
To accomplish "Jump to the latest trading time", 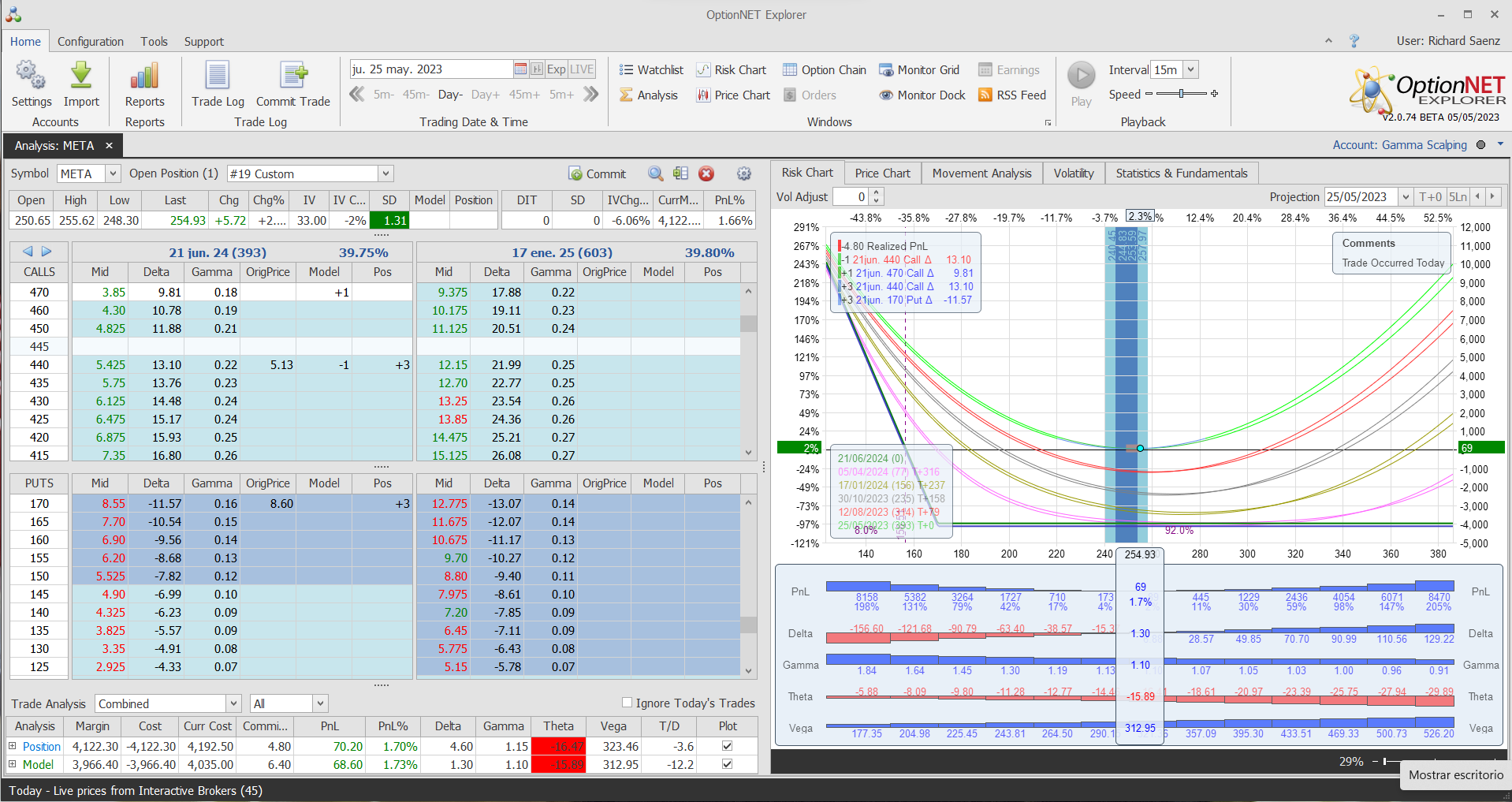I will coord(591,95).
